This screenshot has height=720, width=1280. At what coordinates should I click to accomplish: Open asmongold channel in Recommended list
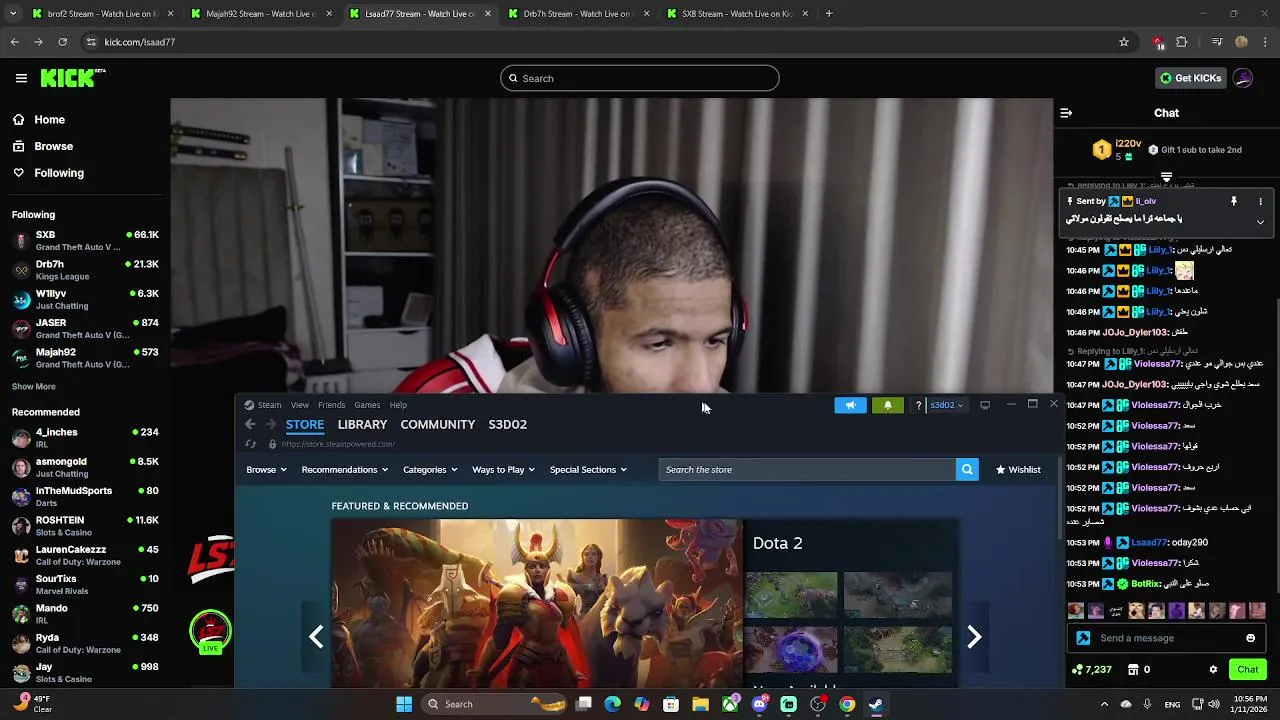tap(85, 467)
